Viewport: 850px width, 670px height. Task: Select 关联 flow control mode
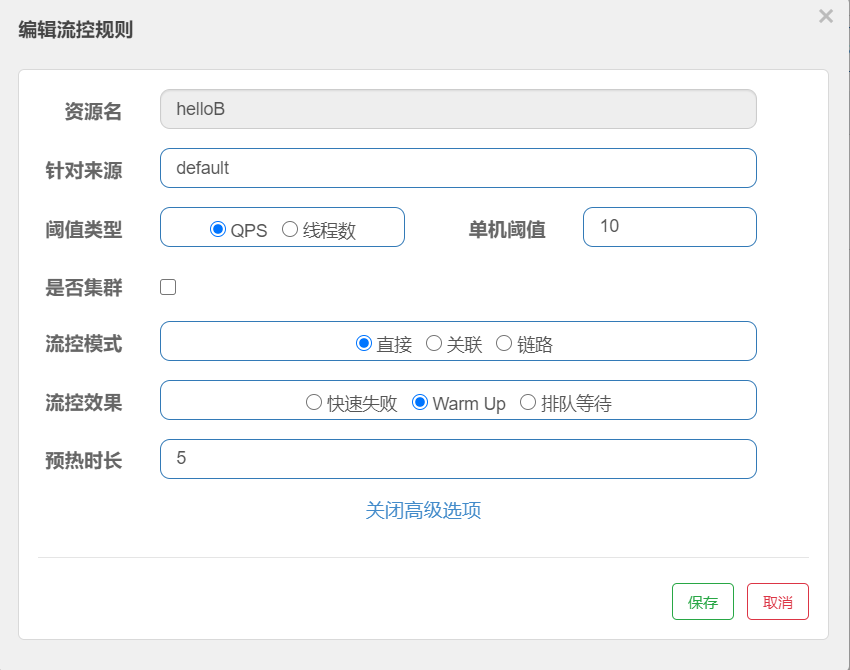click(x=434, y=341)
